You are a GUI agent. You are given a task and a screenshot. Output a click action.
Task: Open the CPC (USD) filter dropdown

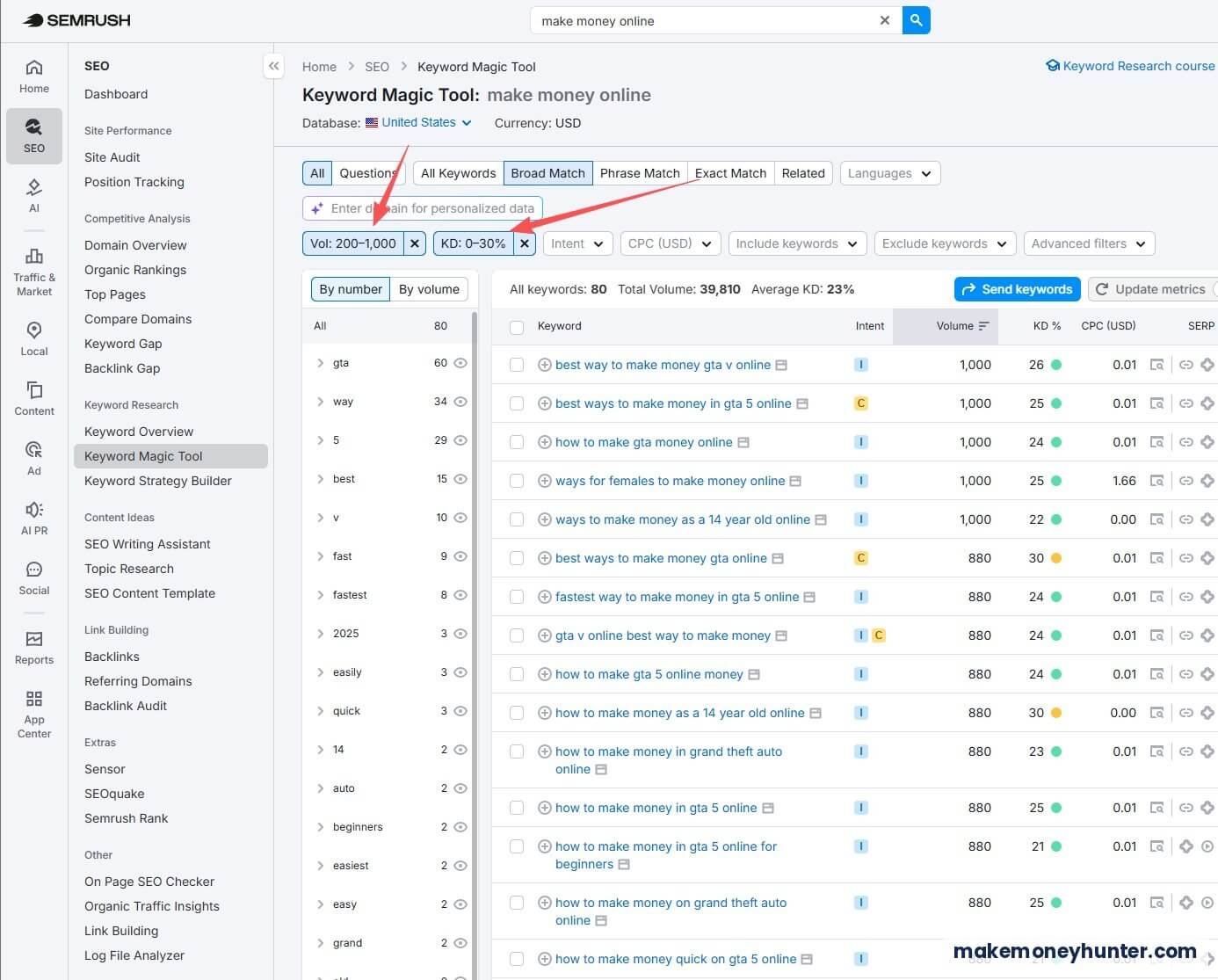click(x=671, y=243)
